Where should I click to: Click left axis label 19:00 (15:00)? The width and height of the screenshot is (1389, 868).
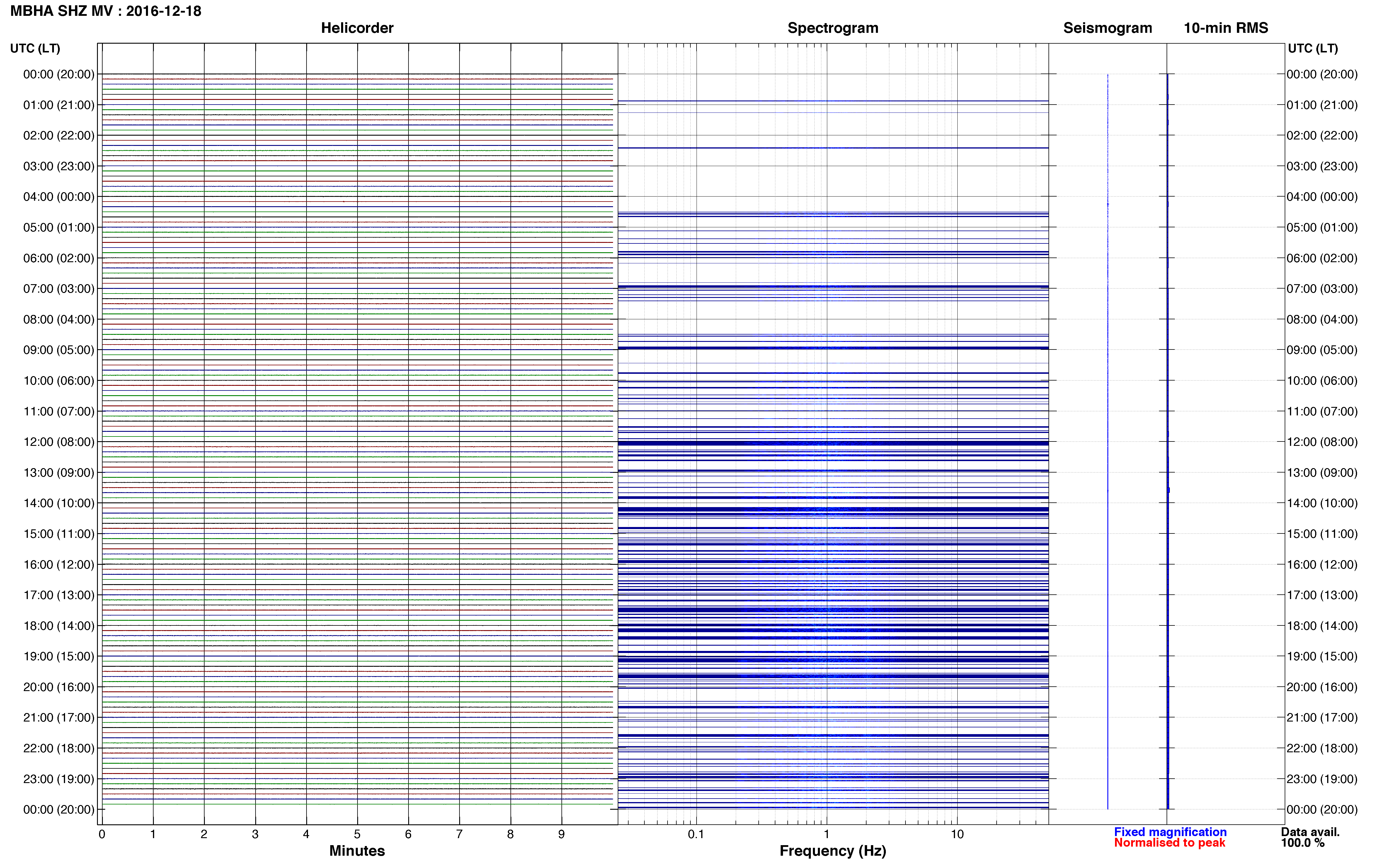click(59, 656)
